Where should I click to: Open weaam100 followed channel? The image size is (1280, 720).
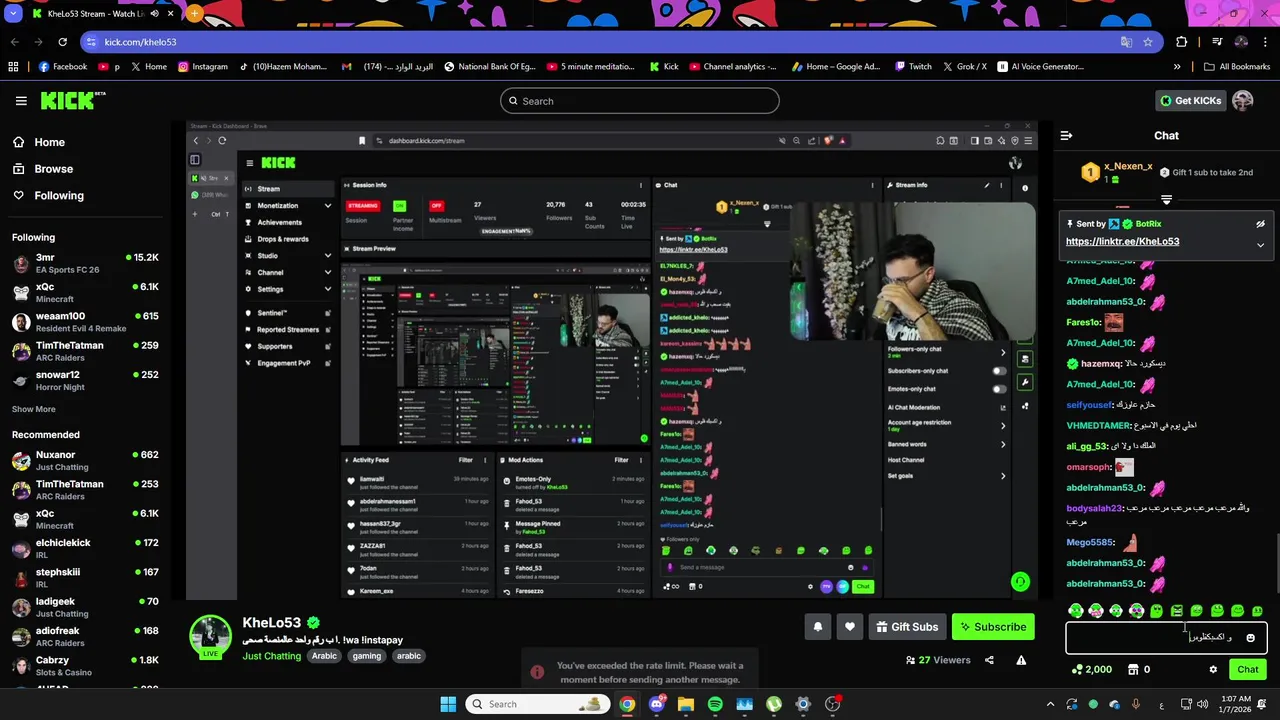pyautogui.click(x=85, y=322)
